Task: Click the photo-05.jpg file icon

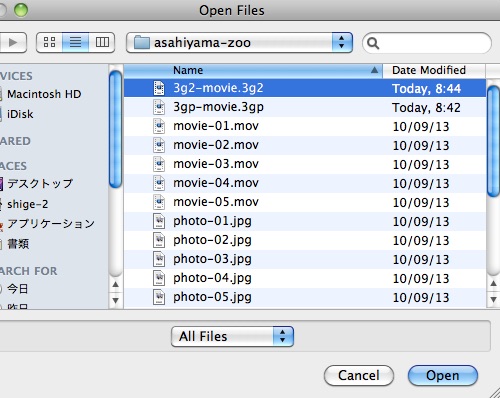Action: click(159, 297)
